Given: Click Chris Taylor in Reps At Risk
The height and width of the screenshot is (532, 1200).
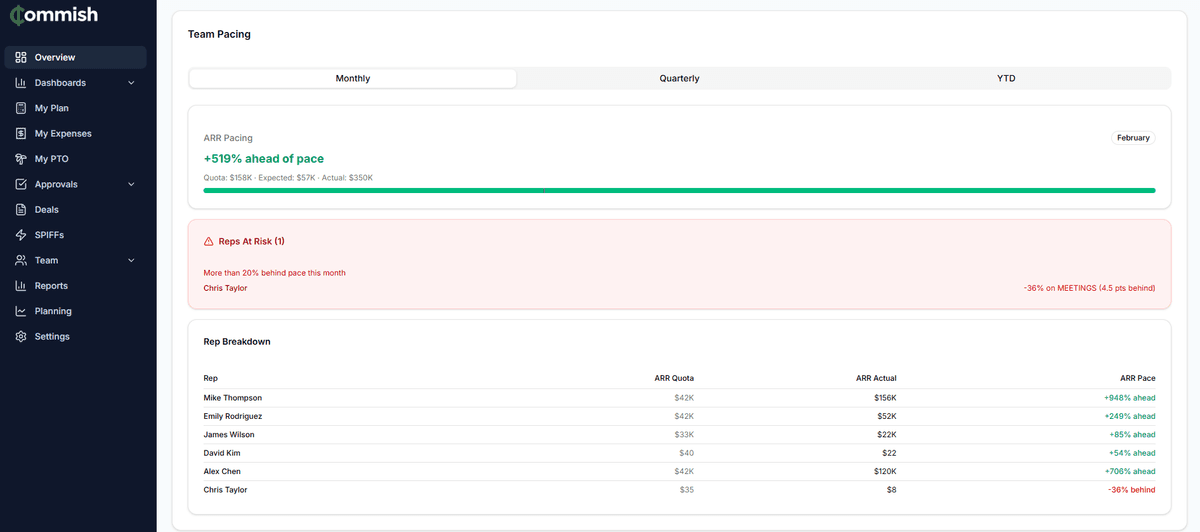Looking at the screenshot, I should [225, 288].
